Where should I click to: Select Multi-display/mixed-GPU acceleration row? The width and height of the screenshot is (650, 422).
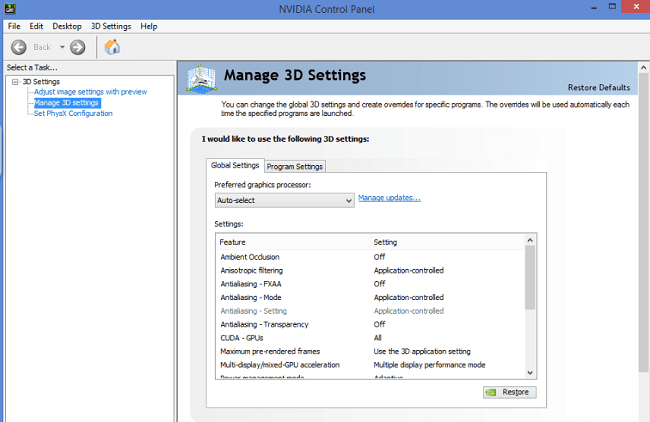coord(370,365)
